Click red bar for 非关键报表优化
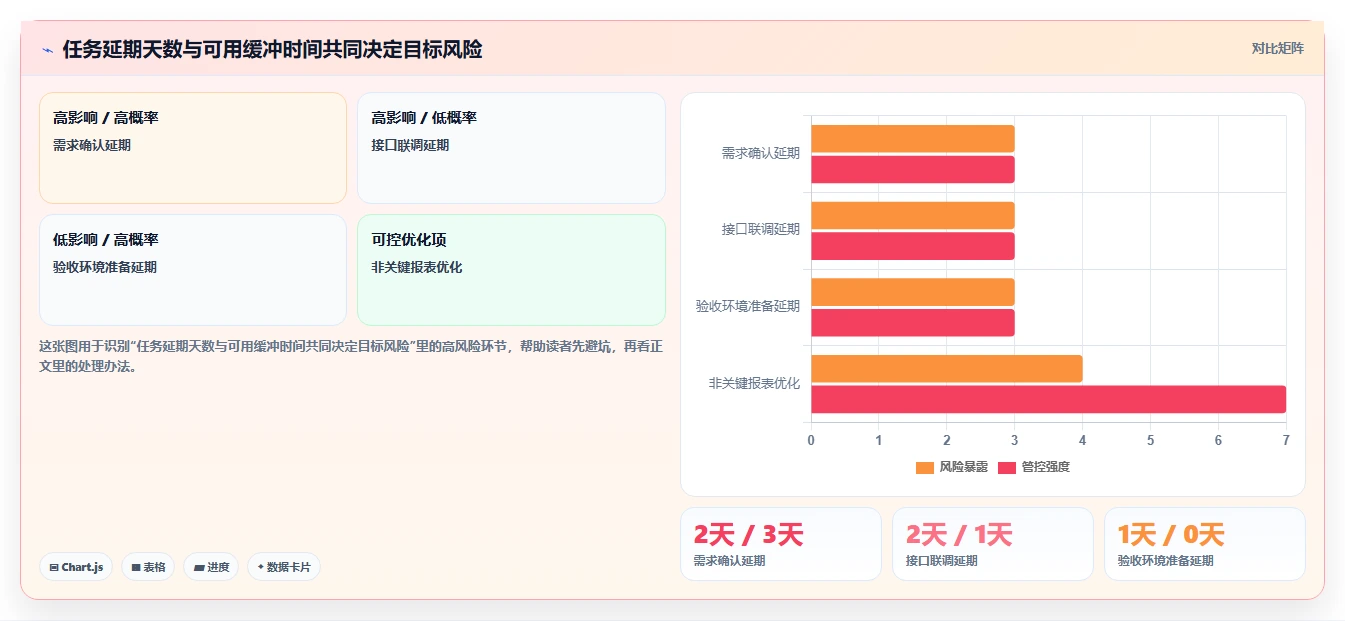Viewport: 1345px width, 621px height. pyautogui.click(x=1048, y=399)
